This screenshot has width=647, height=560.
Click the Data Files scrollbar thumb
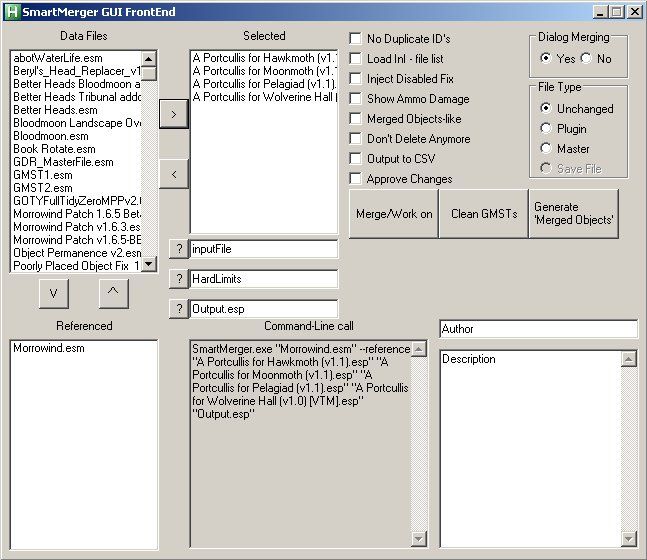(149, 73)
